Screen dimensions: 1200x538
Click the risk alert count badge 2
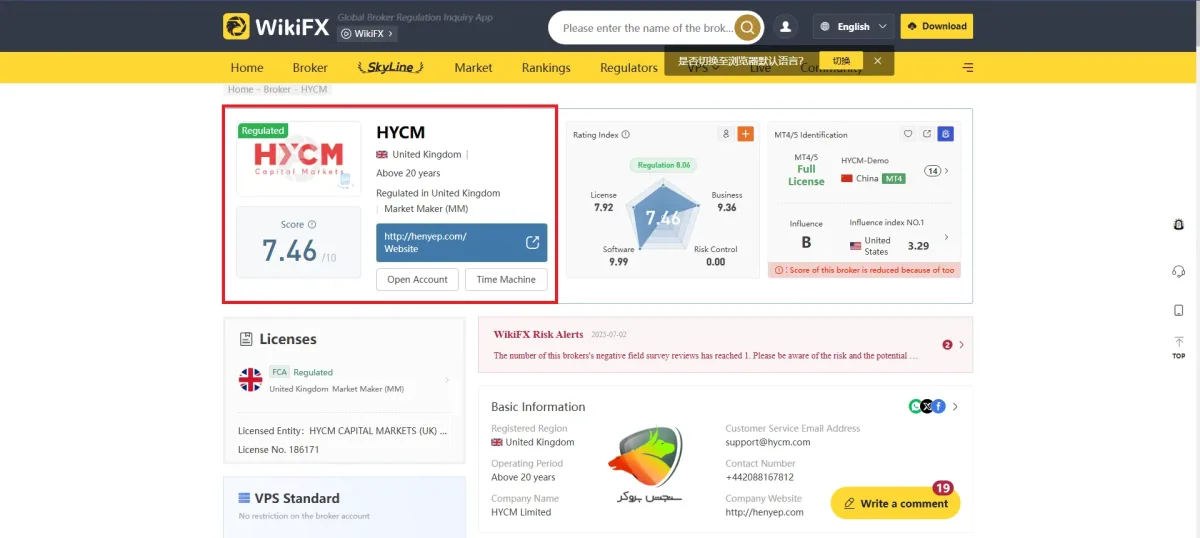[x=947, y=345]
